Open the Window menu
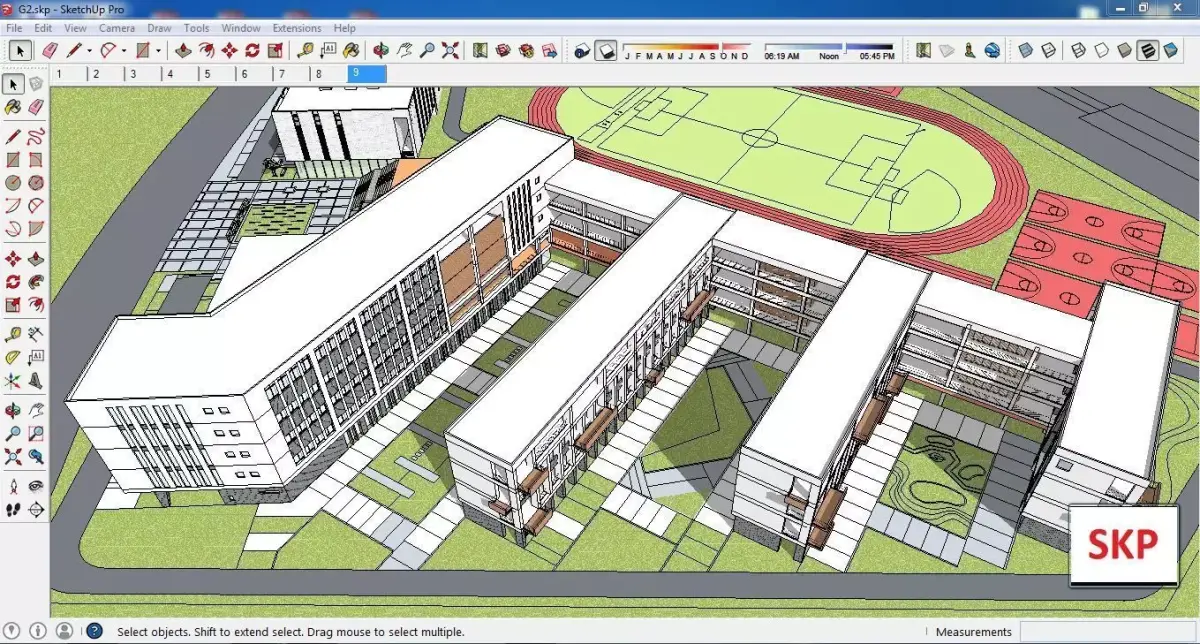 pos(241,28)
